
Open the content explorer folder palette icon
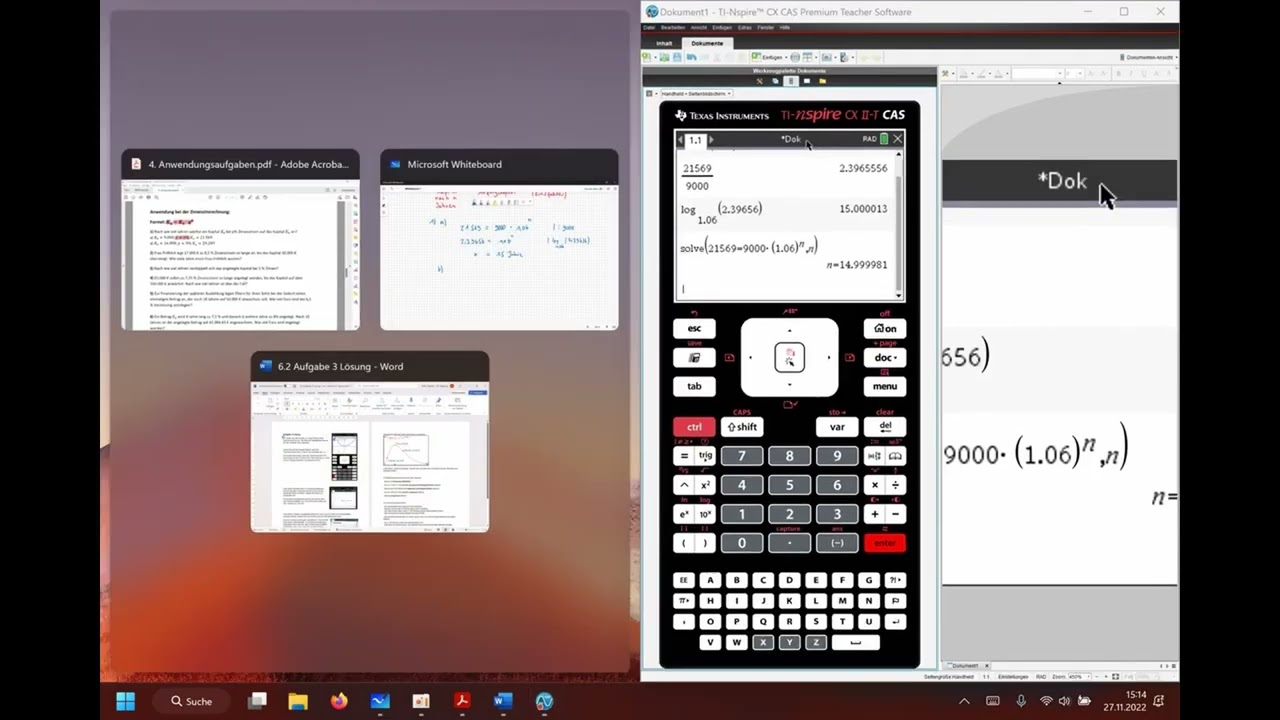click(822, 81)
